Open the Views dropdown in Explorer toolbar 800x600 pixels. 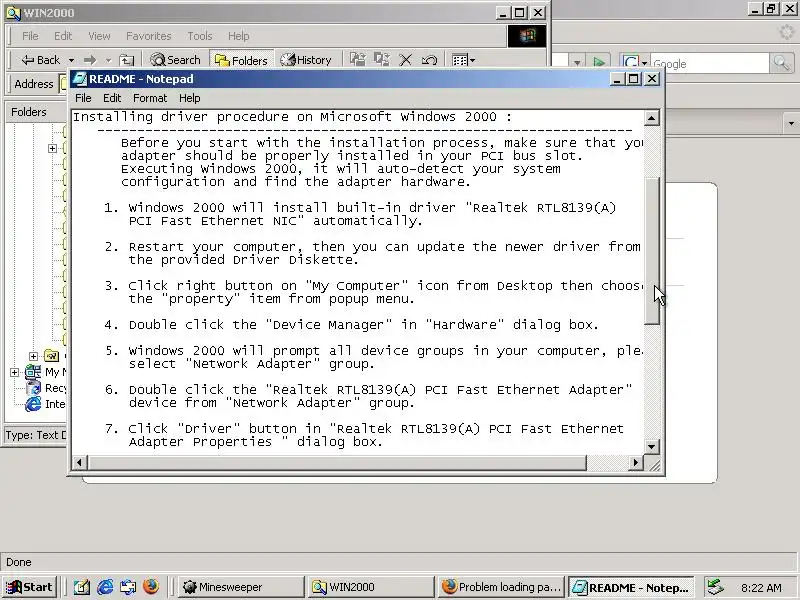(463, 60)
